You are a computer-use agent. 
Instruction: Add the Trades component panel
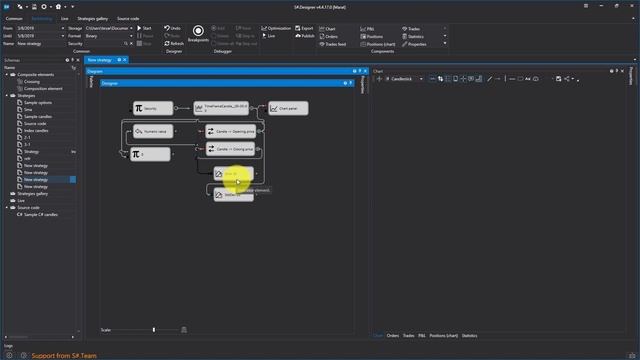[x=411, y=29]
